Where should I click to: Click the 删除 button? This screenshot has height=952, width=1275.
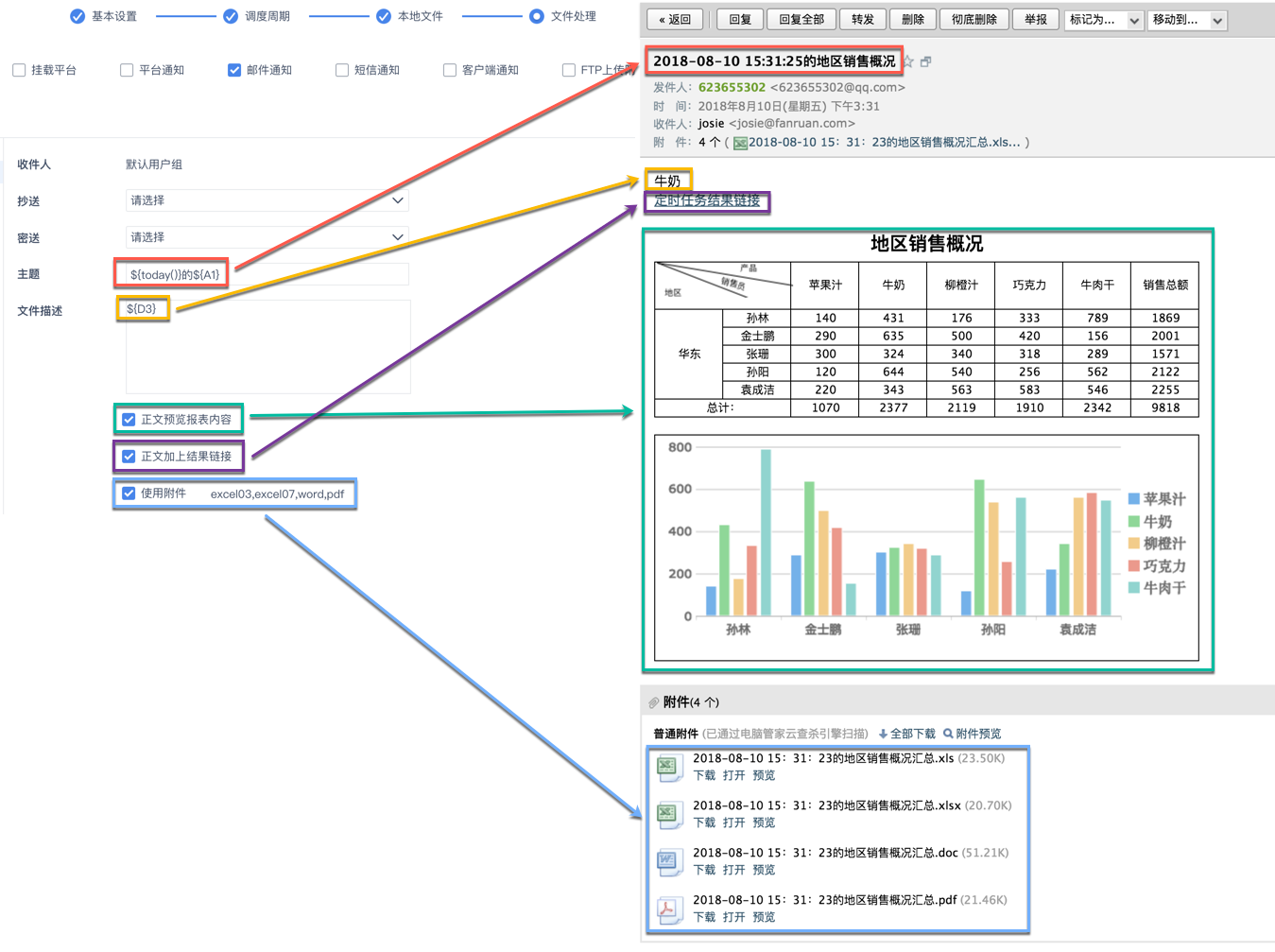click(x=913, y=19)
